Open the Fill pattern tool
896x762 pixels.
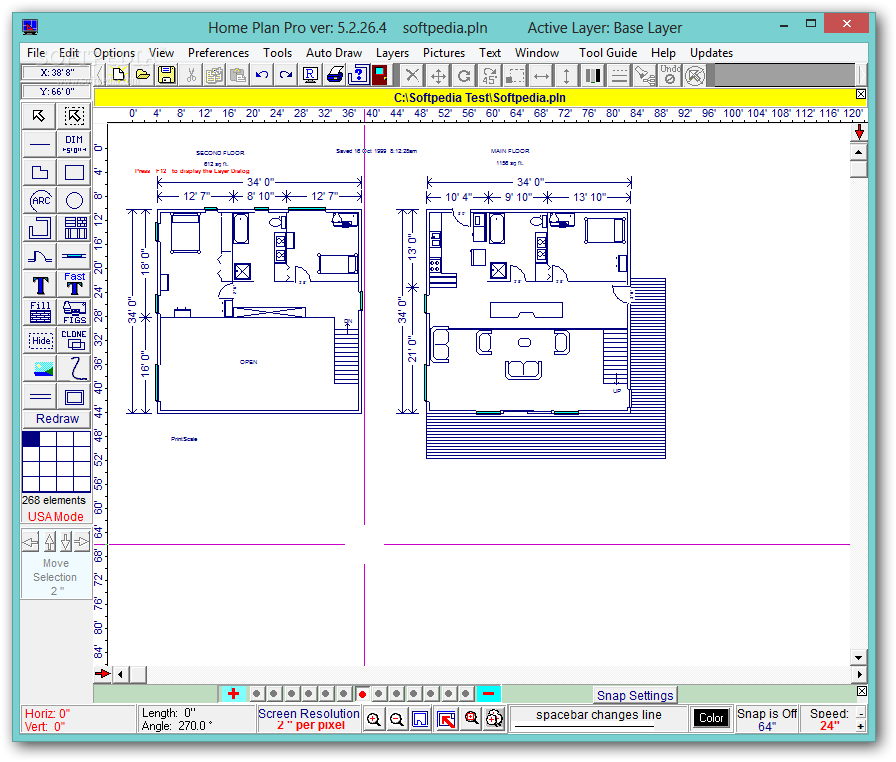pyautogui.click(x=39, y=312)
